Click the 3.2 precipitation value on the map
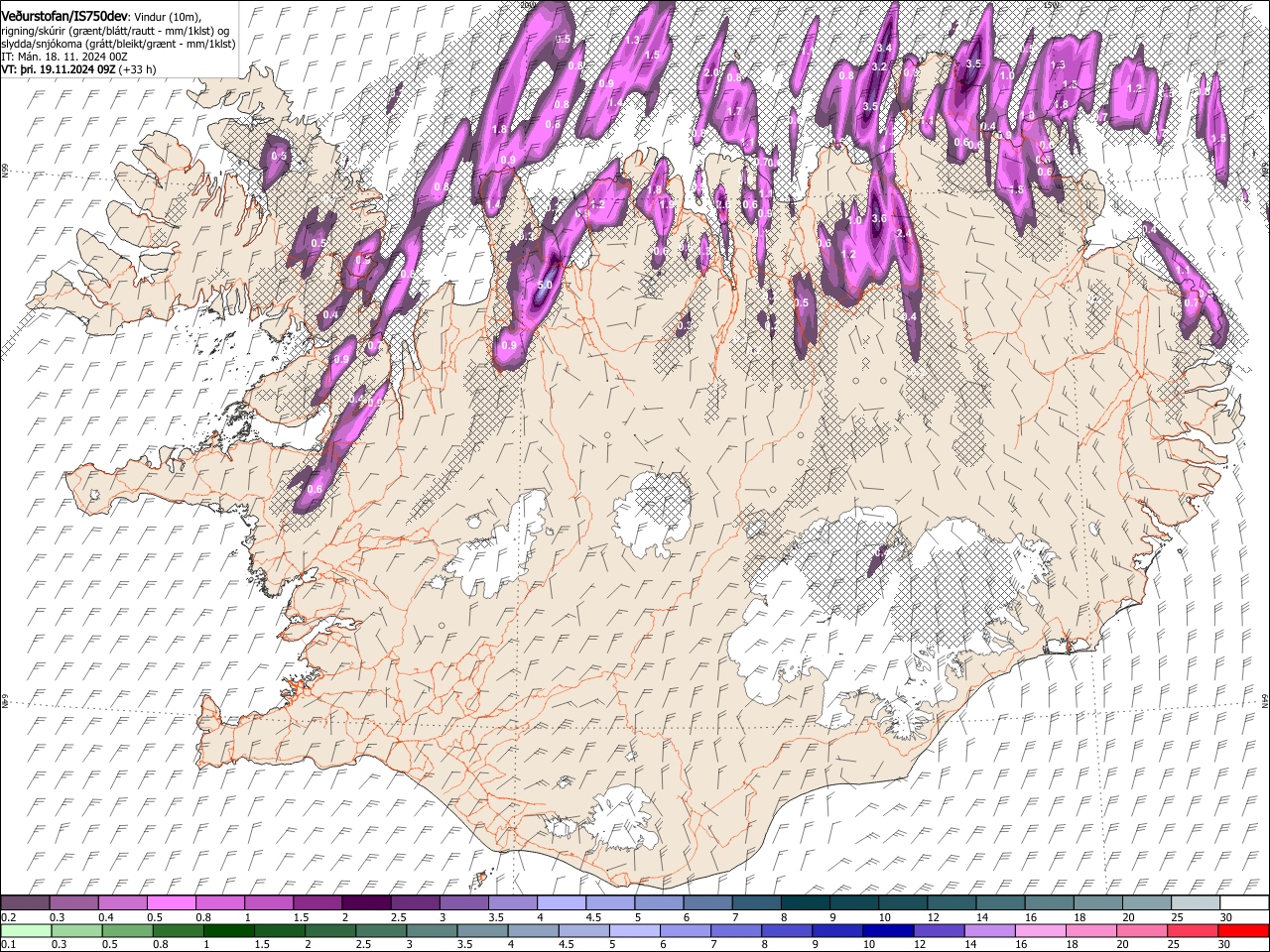The height and width of the screenshot is (952, 1270). [x=878, y=66]
